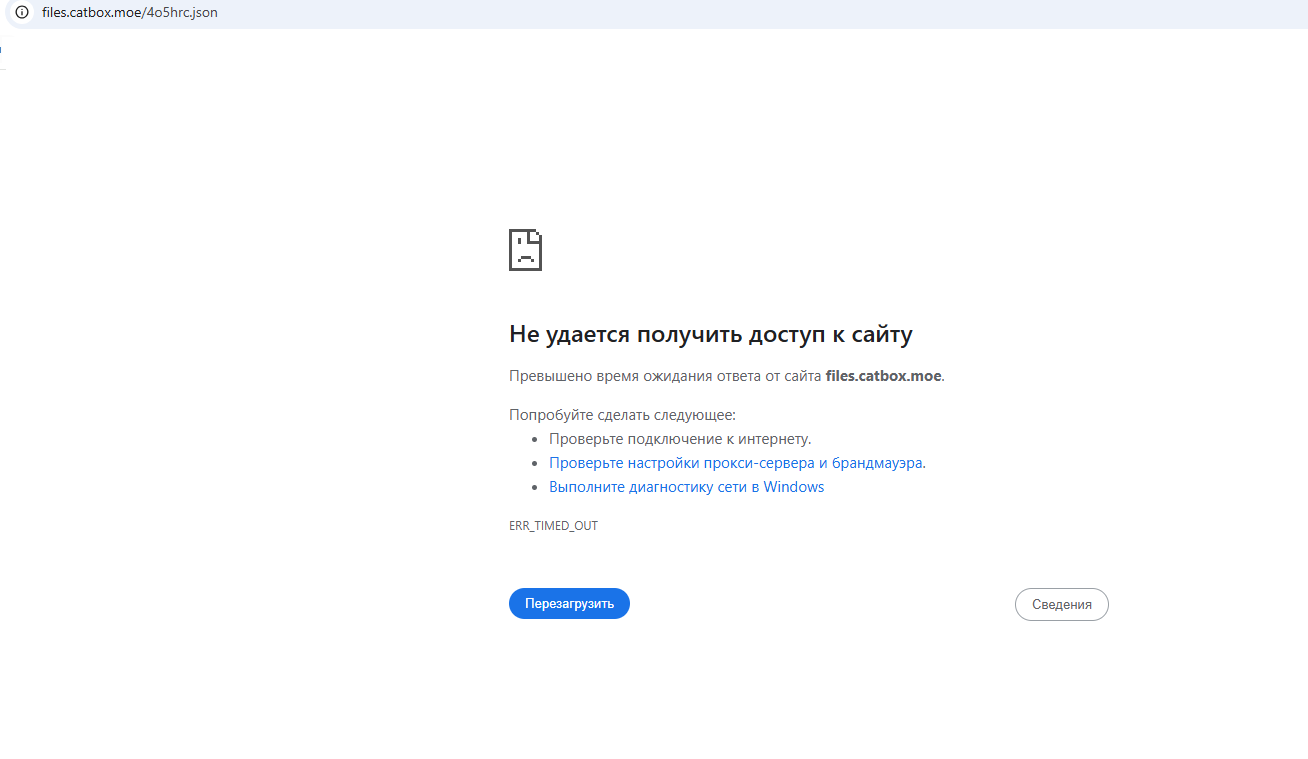This screenshot has height=759, width=1308.
Task: Click the Попробуйте сделать следующее line
Action: [622, 415]
